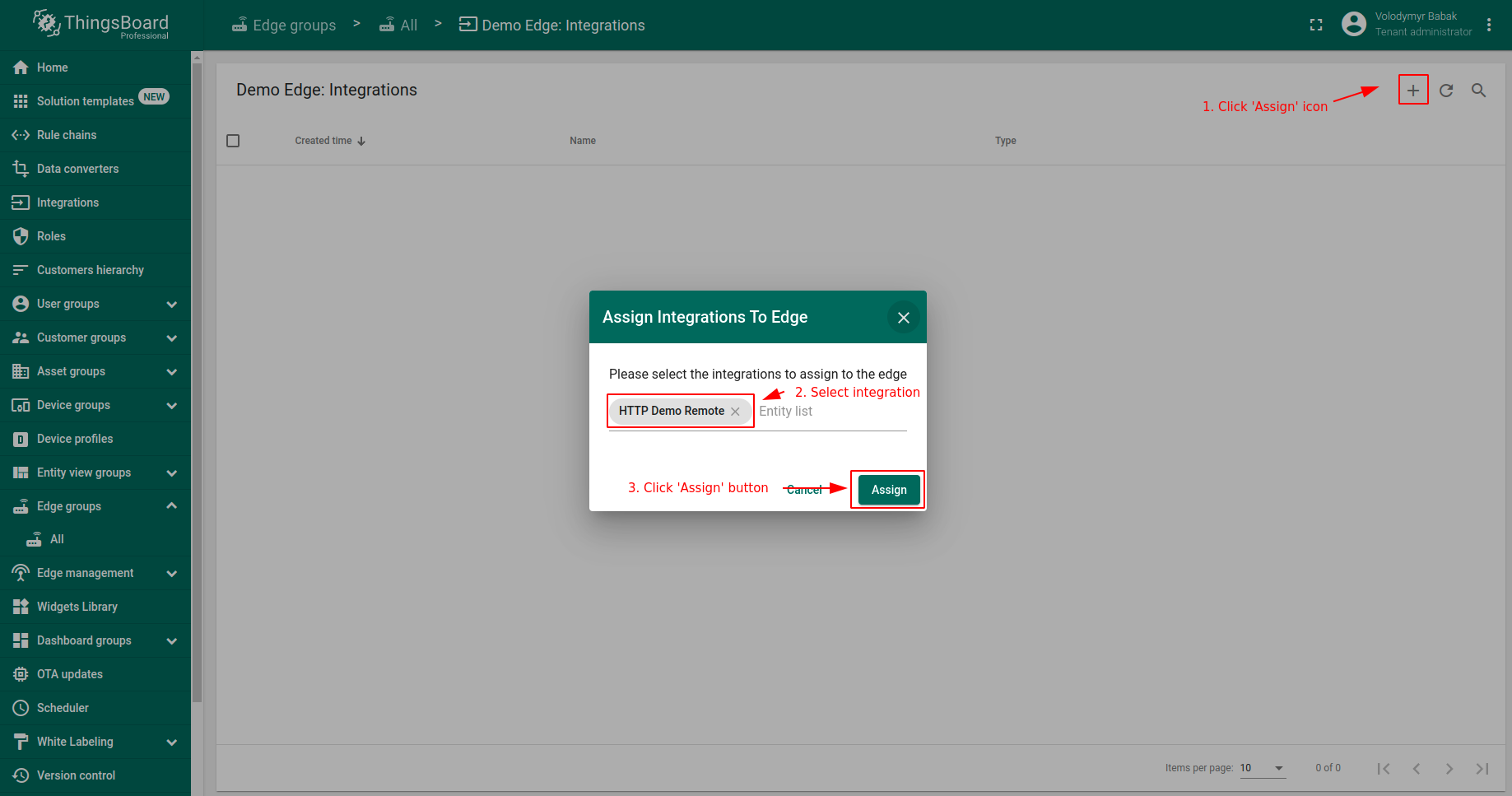Select all rows checkbox in header
Image resolution: width=1512 pixels, height=796 pixels.
[x=233, y=141]
